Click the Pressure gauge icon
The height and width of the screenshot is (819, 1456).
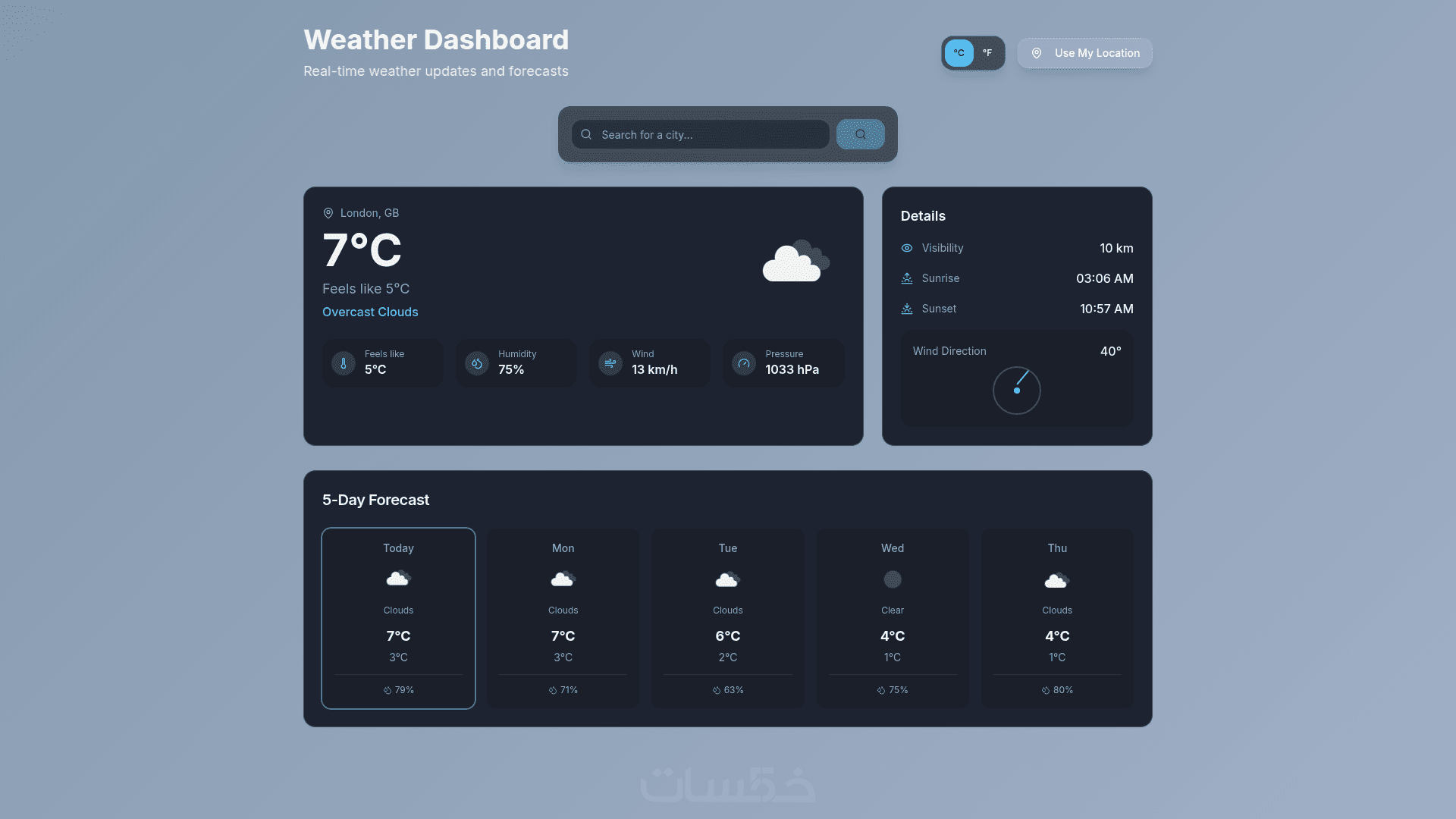pos(744,363)
